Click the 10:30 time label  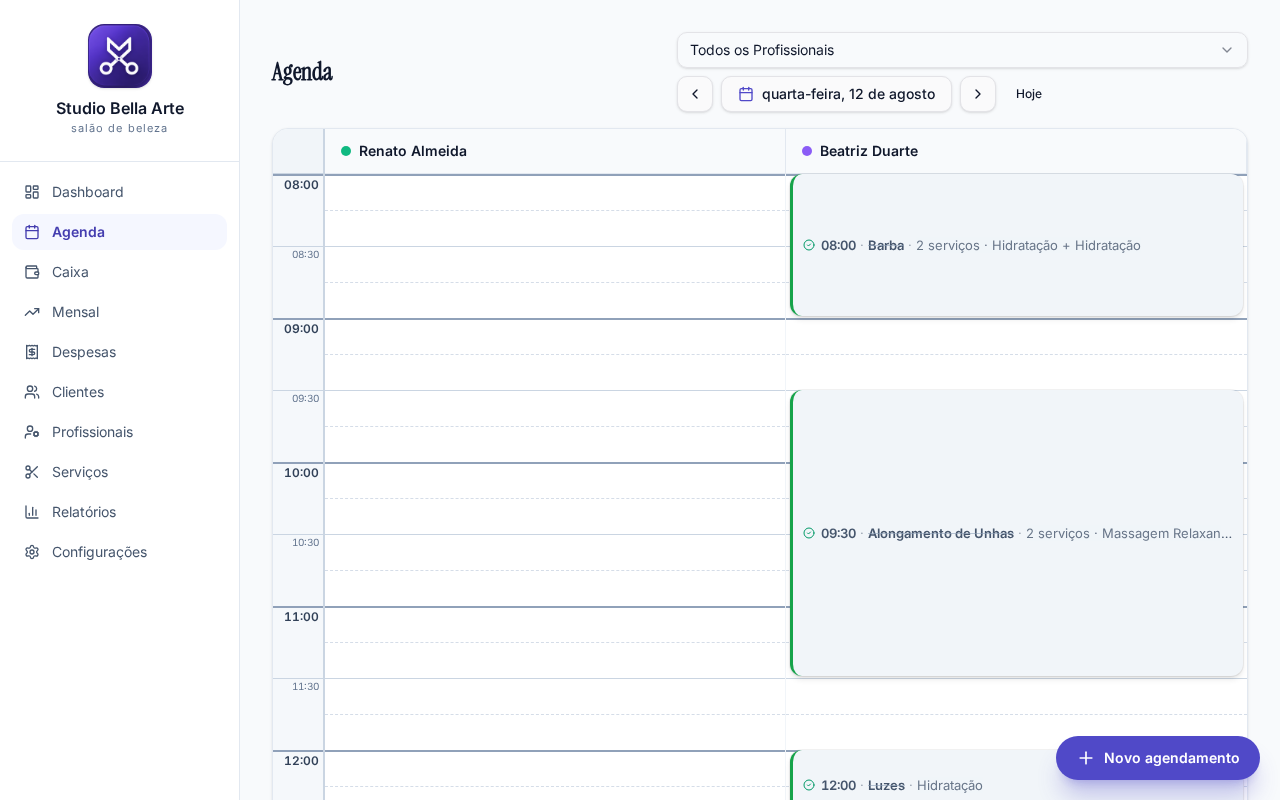coord(305,543)
